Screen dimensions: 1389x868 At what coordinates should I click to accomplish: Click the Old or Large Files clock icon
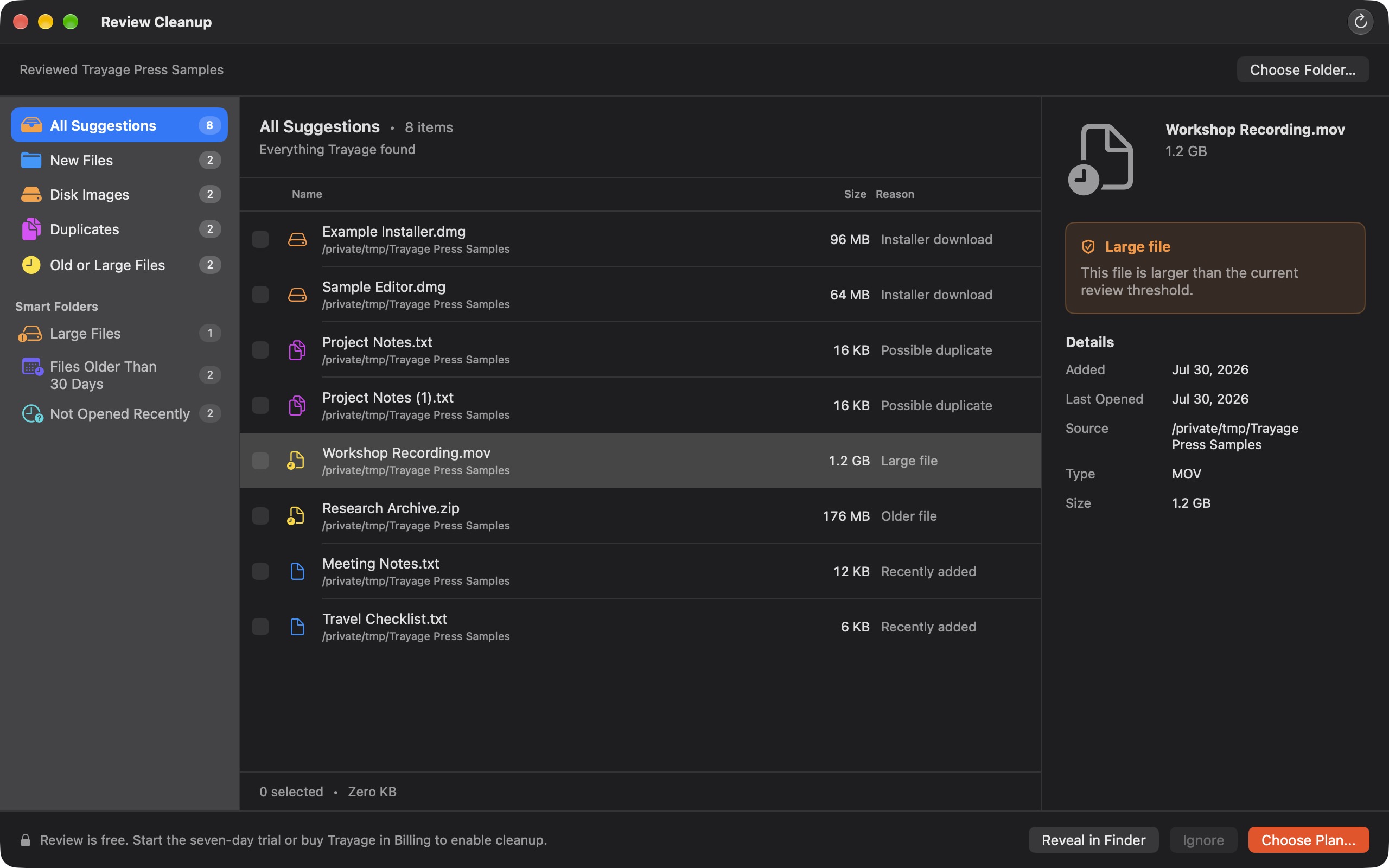[31, 265]
